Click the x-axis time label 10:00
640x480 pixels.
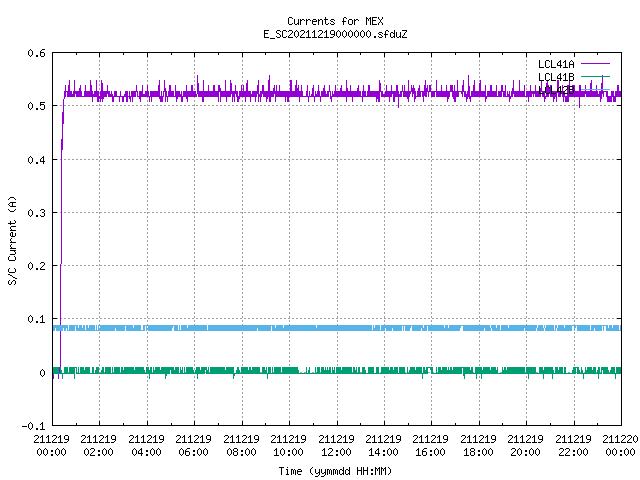[289, 452]
